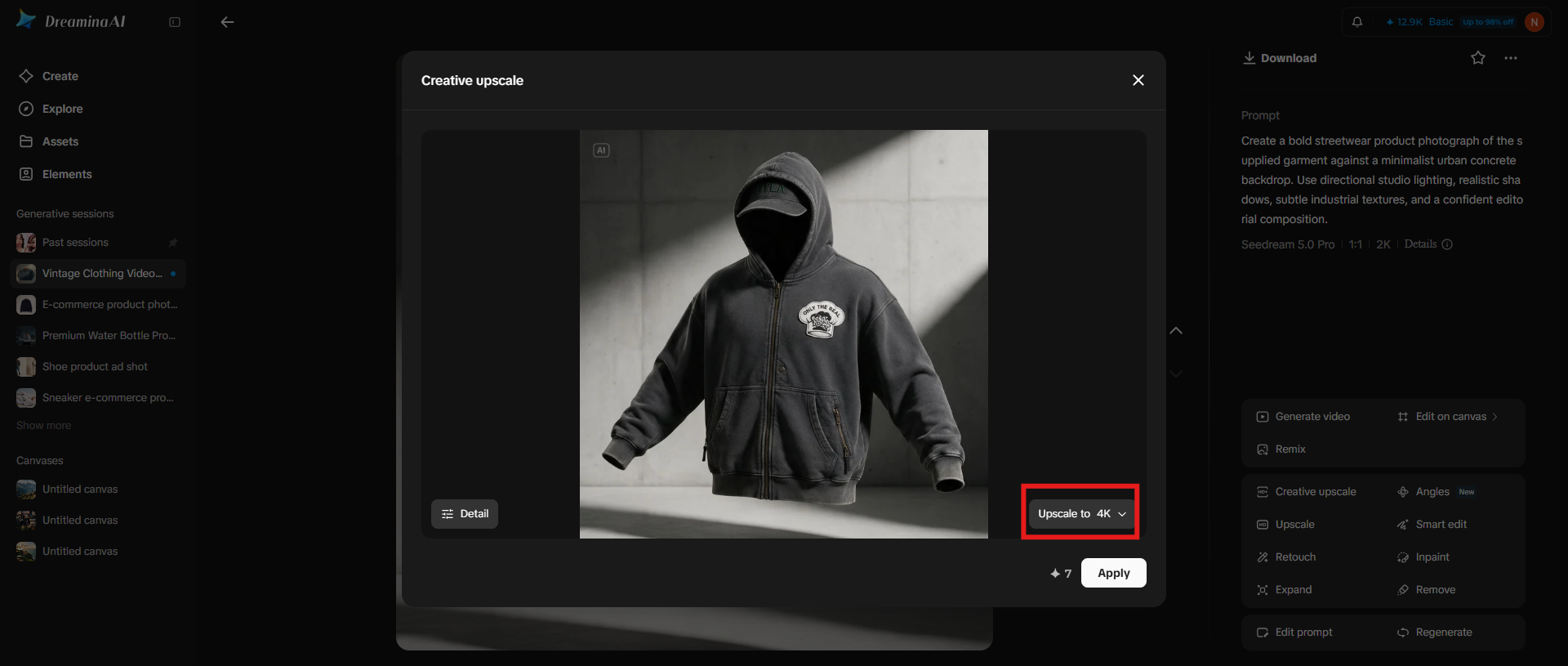Open the Angles tool
The width and height of the screenshot is (1568, 666).
point(1436,492)
